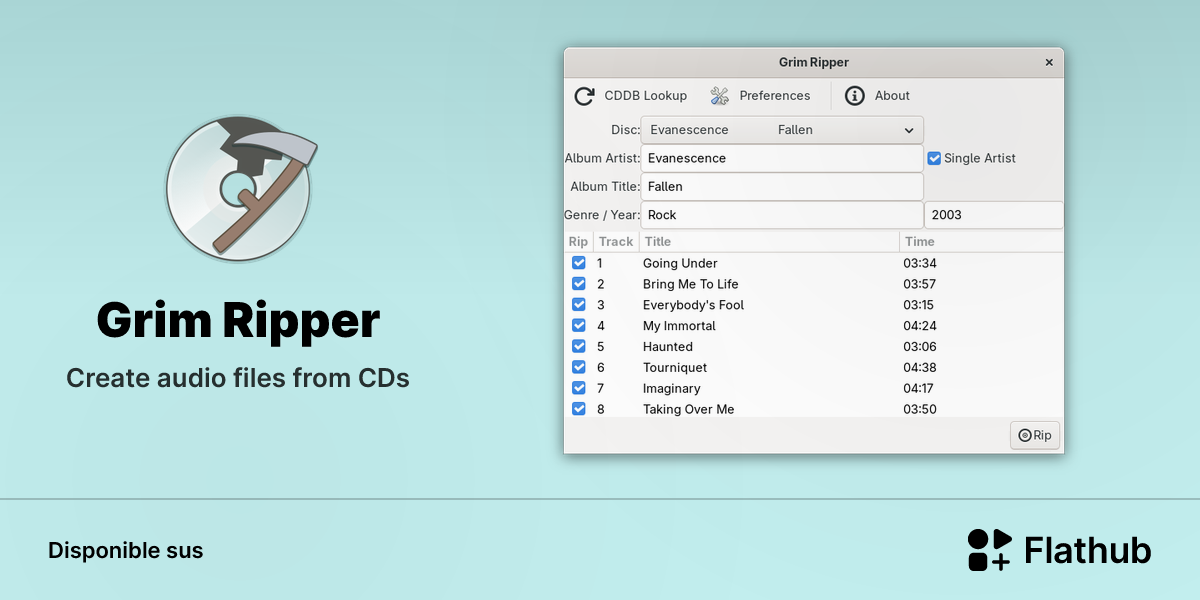The image size is (1200, 600).
Task: Expand the Disc dropdown
Action: (x=782, y=130)
